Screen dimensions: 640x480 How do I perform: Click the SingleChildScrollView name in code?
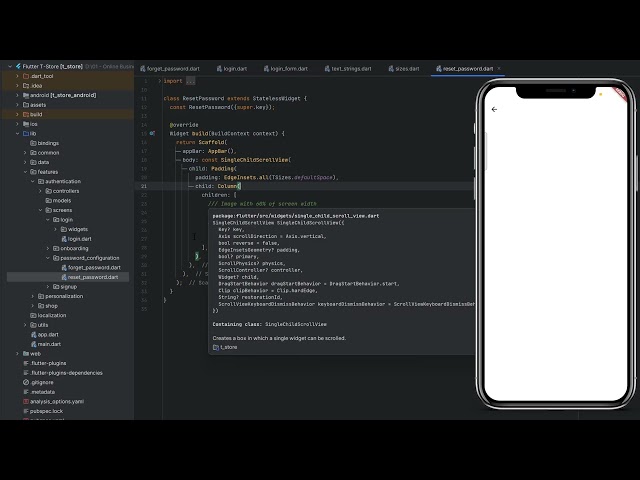tap(254, 160)
